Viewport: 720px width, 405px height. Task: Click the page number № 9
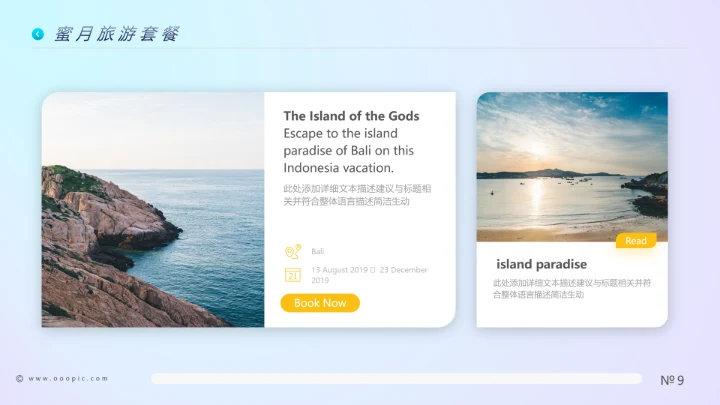coord(672,380)
